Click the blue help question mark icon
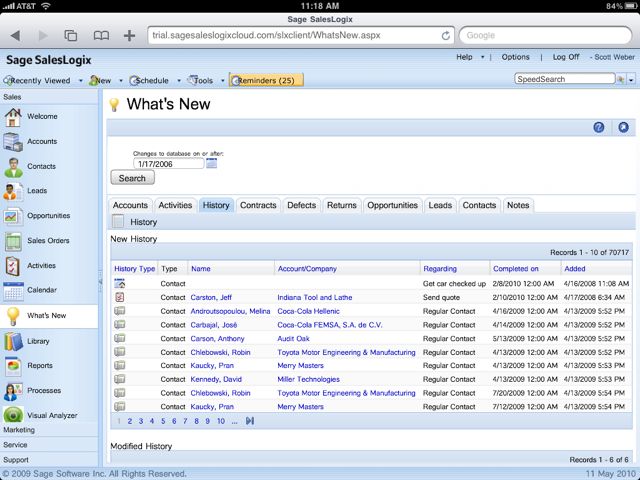The height and width of the screenshot is (480, 640). coord(599,127)
